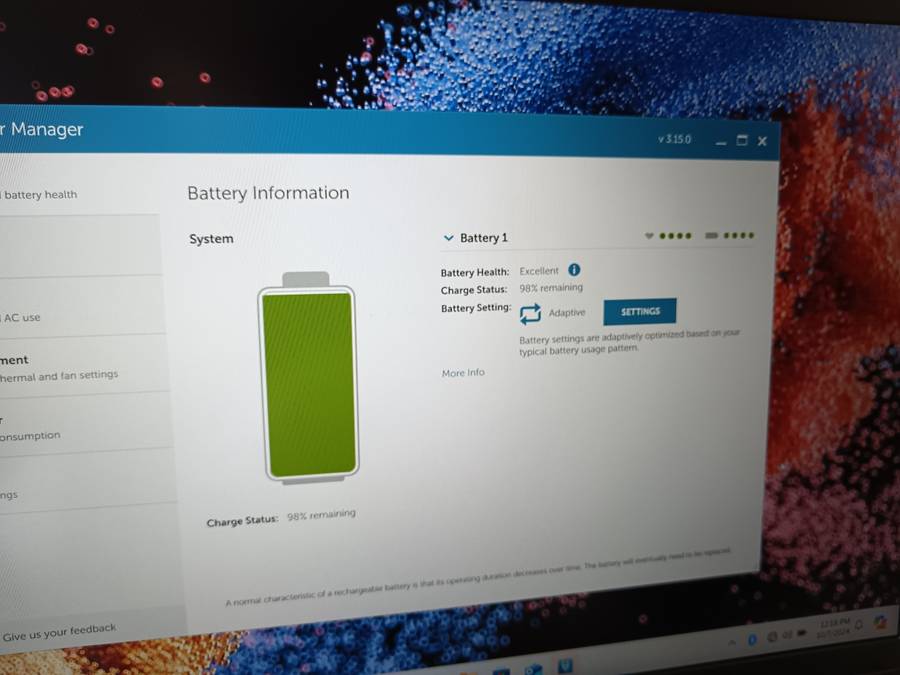The image size is (900, 675).
Task: Show hidden system tray icons
Action: click(731, 641)
